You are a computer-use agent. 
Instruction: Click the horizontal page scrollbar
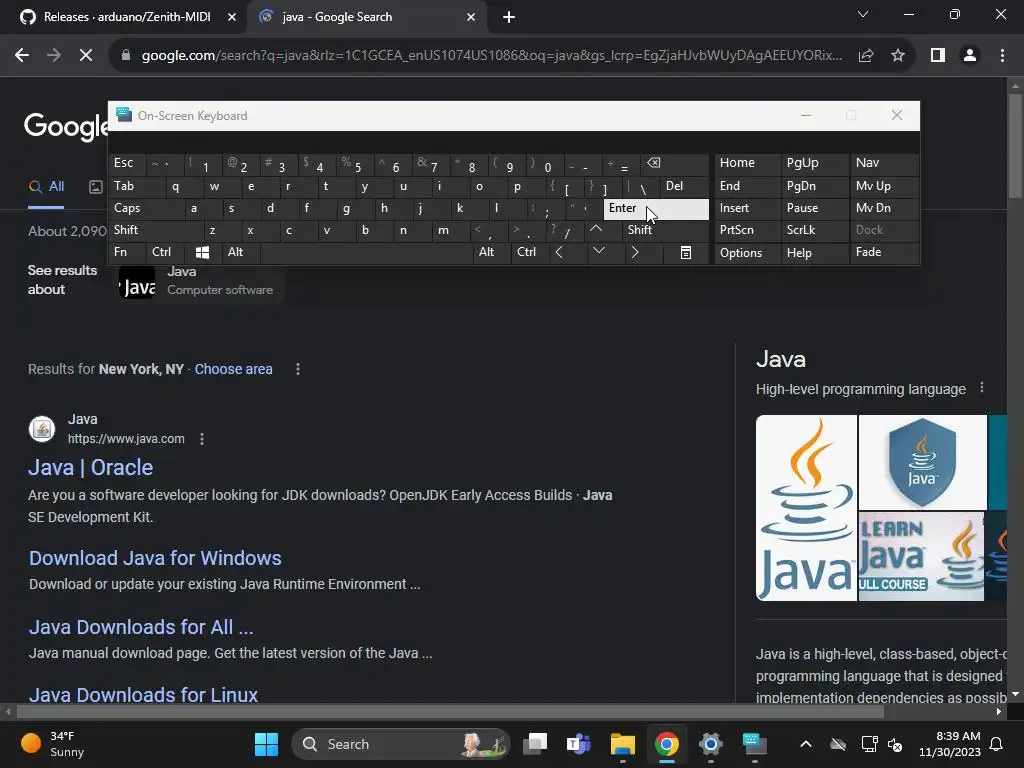coord(450,711)
